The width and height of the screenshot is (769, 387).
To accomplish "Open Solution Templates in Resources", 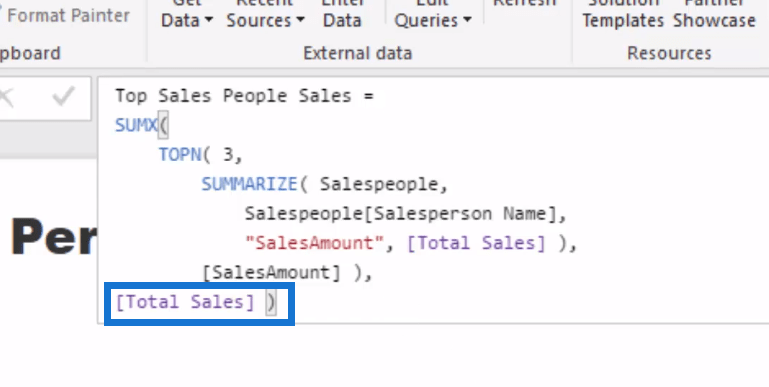I will pyautogui.click(x=623, y=14).
